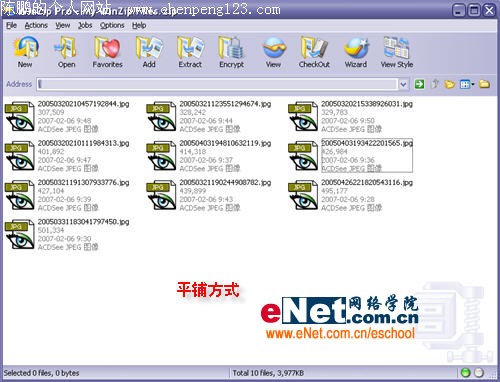Click file name 20050321123551294674.jpg
The width and height of the screenshot is (500, 382).
point(225,104)
